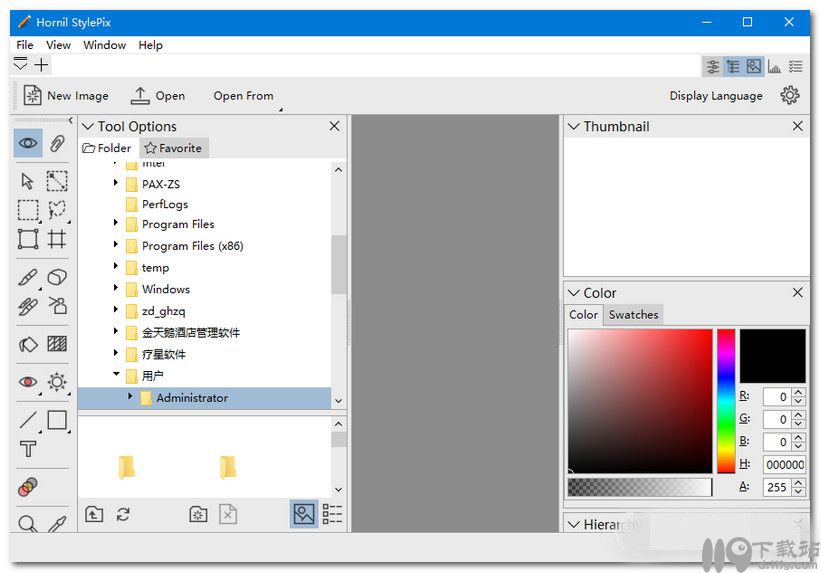Viewport: 821px width, 573px height.
Task: Click the Open From button
Action: point(243,96)
